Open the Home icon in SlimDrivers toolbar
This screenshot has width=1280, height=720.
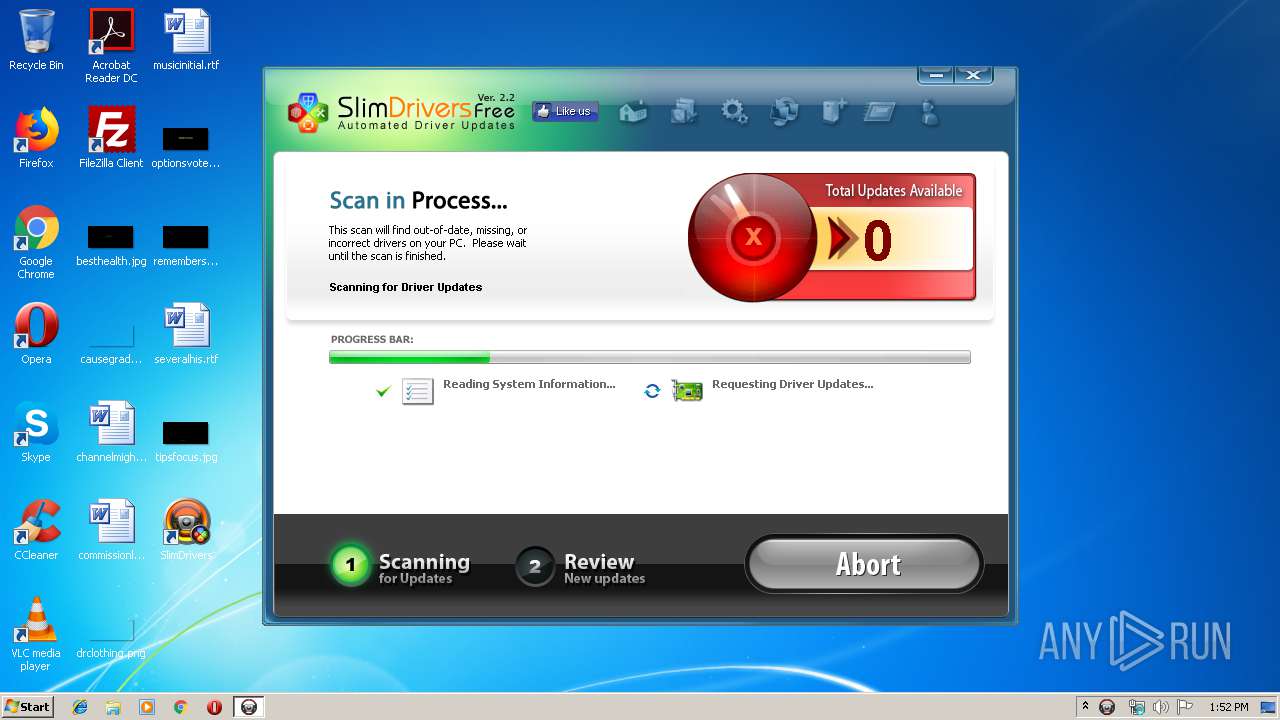(634, 111)
